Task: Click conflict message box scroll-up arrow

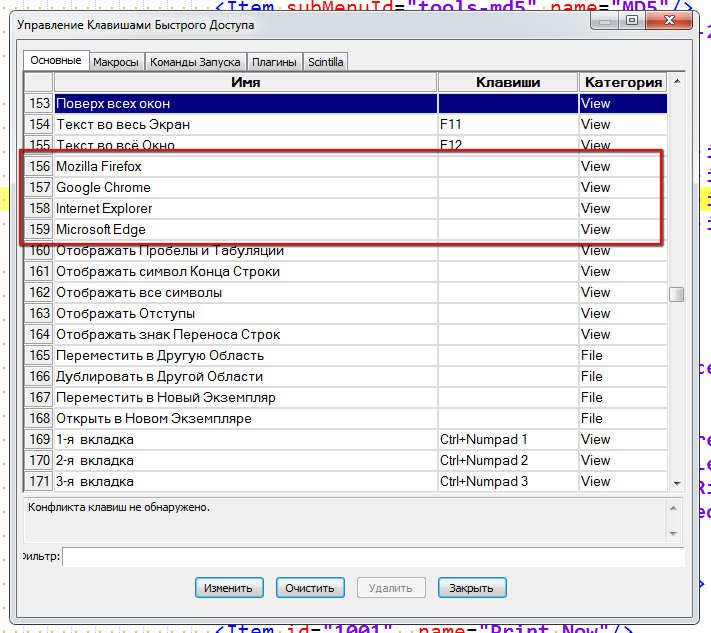Action: point(673,508)
